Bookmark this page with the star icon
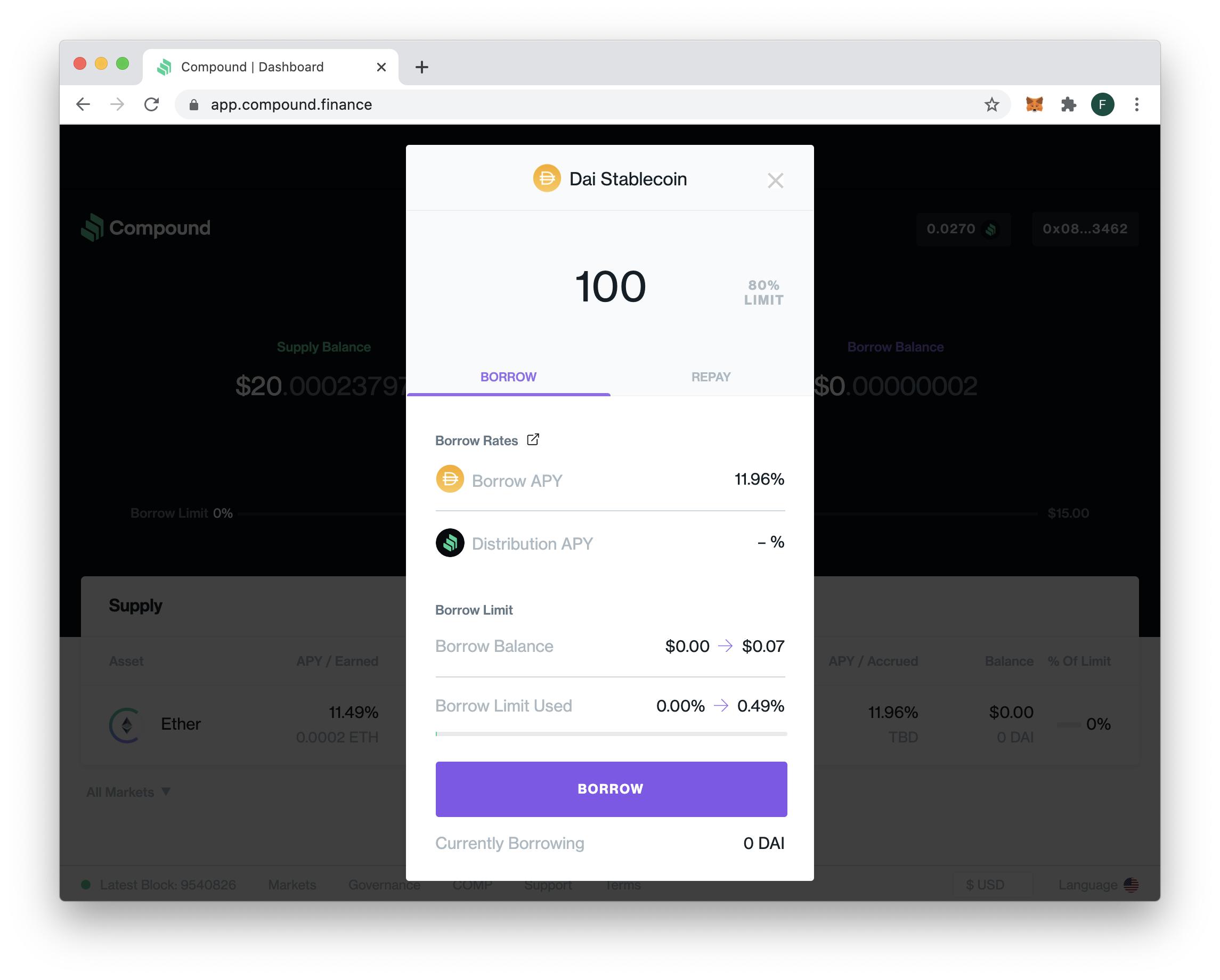1220x980 pixels. click(991, 105)
